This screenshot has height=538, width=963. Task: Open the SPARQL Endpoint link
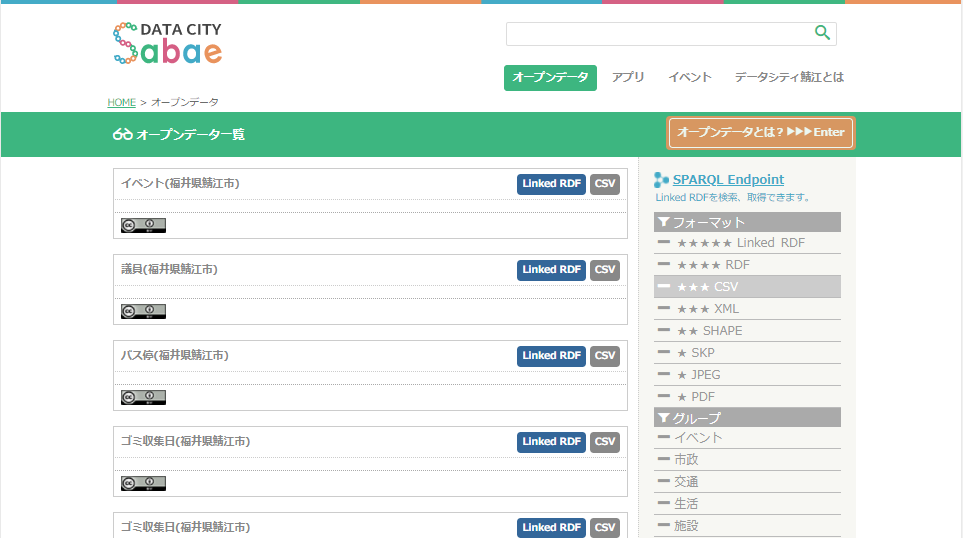click(728, 179)
